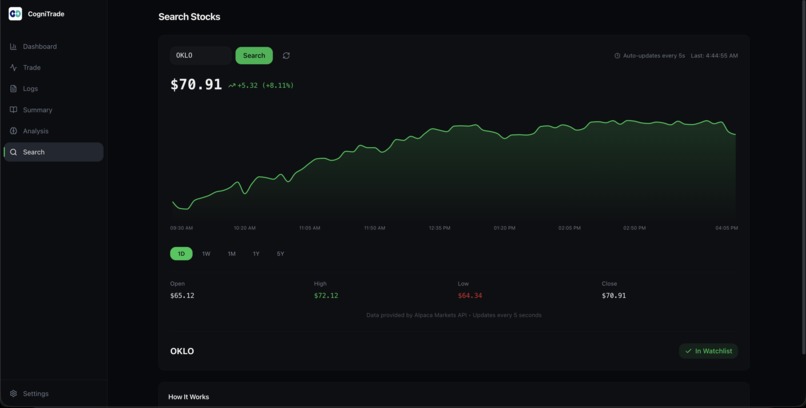
Task: Click the Trade activity pulse icon
Action: tap(13, 68)
